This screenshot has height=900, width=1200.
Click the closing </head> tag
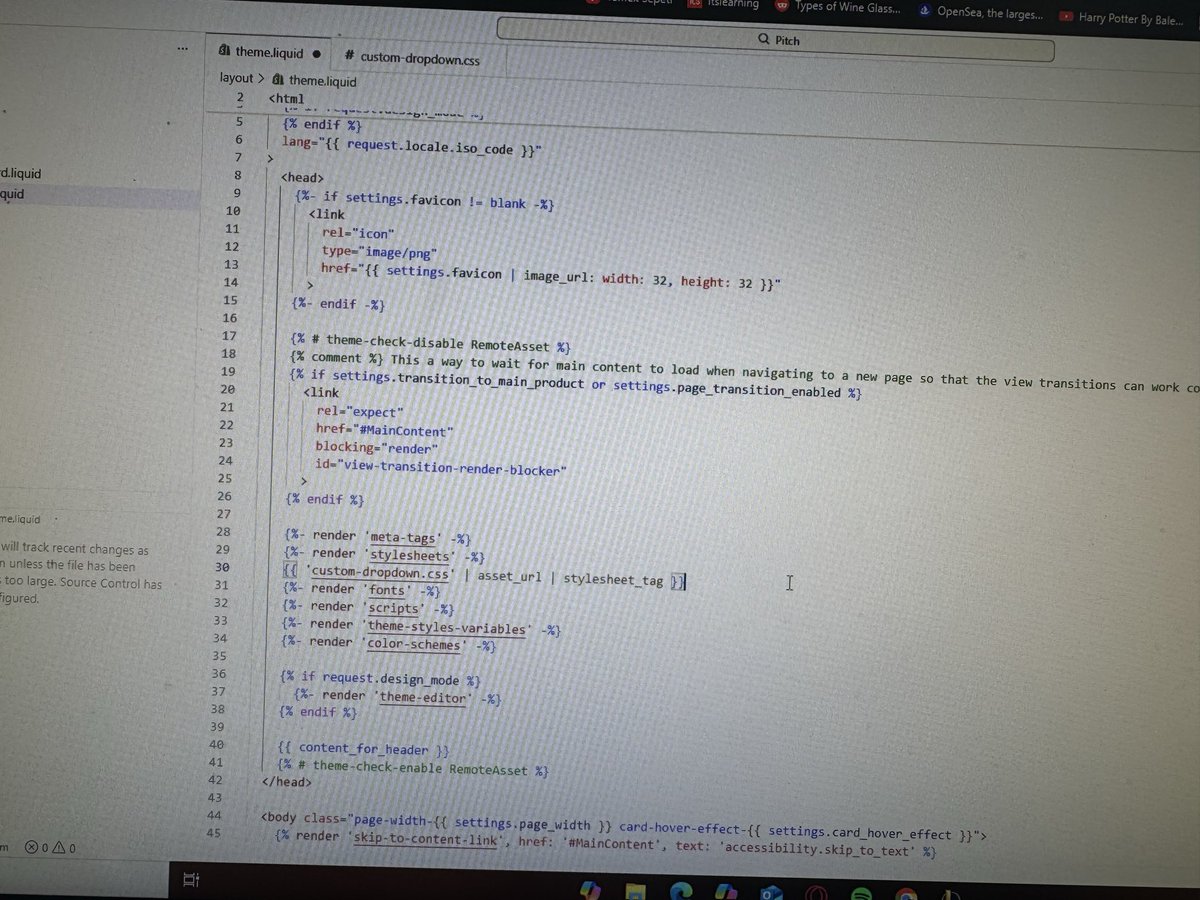(286, 782)
